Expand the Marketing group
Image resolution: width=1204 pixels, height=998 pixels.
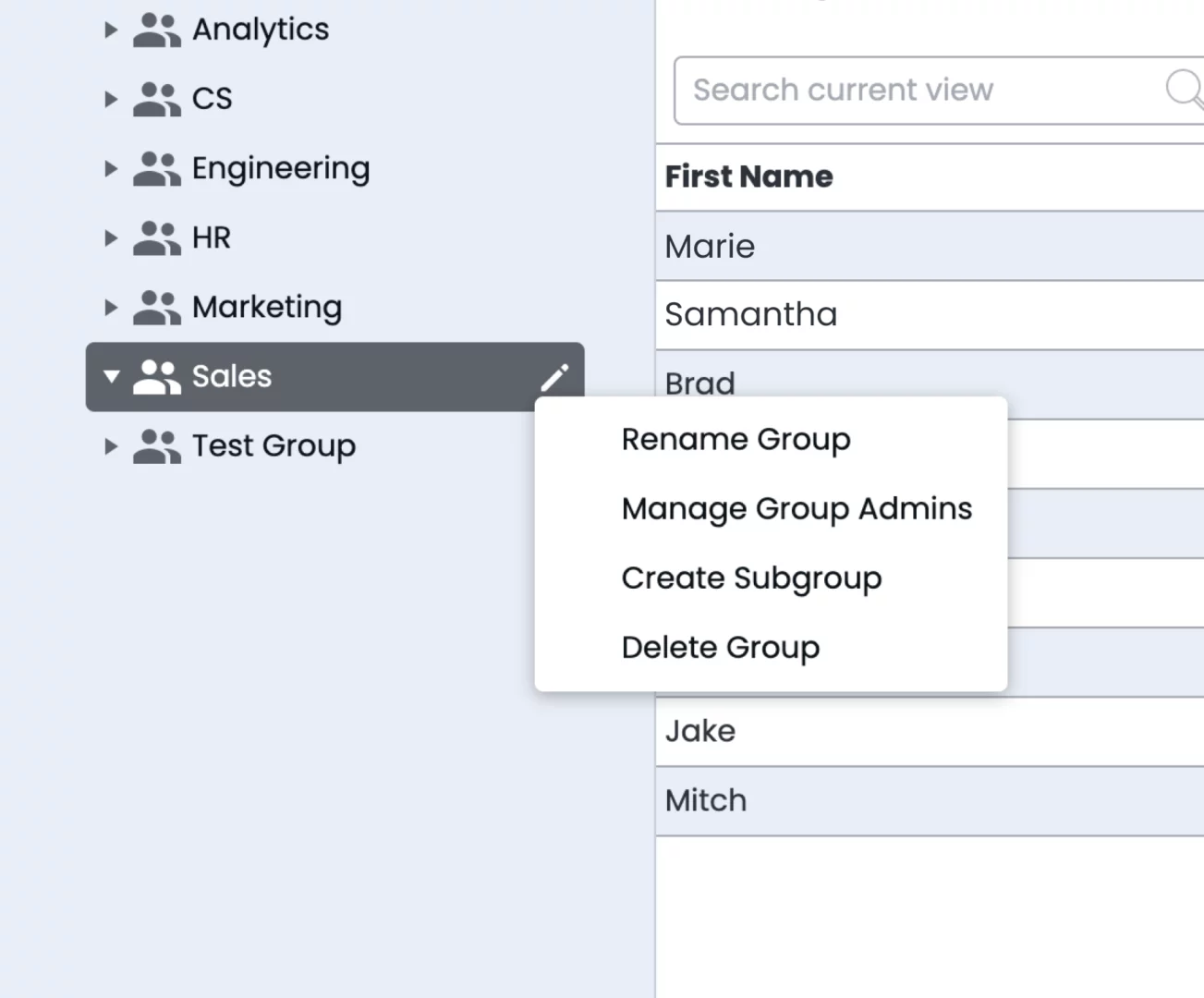(111, 307)
